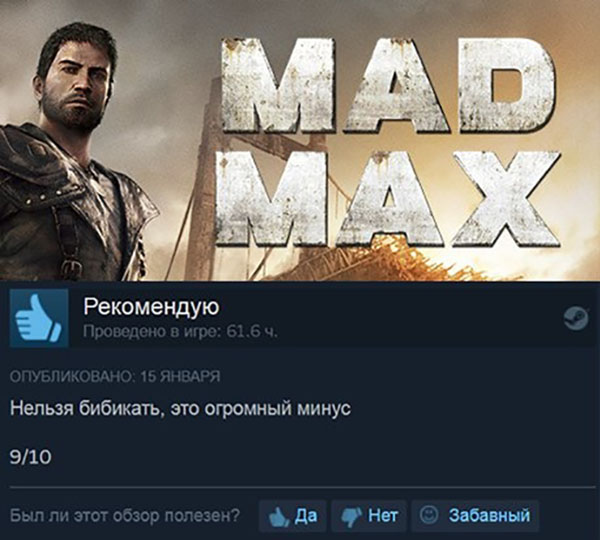
Task: Click the smiley icon beside Забавный
Action: 429,515
